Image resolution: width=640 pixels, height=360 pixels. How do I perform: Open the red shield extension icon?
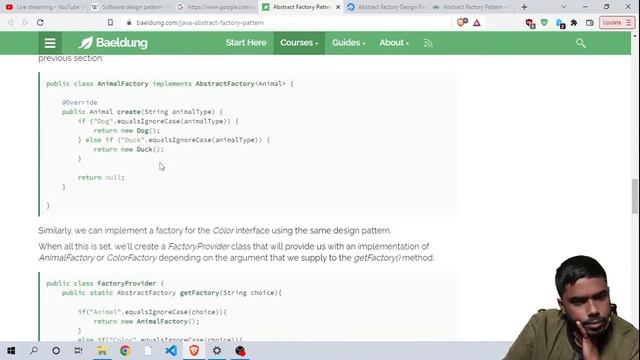(530, 23)
